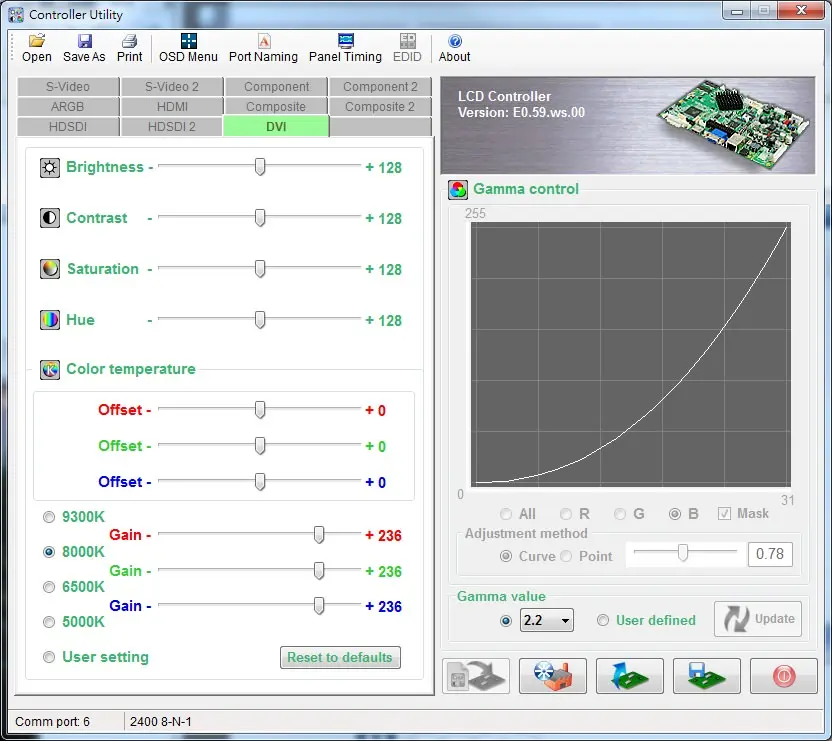
Task: Select the 8000K color temperature
Action: [49, 552]
